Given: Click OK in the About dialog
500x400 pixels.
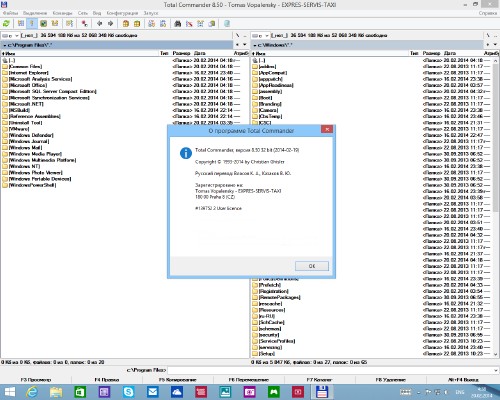Looking at the screenshot, I should tap(312, 266).
